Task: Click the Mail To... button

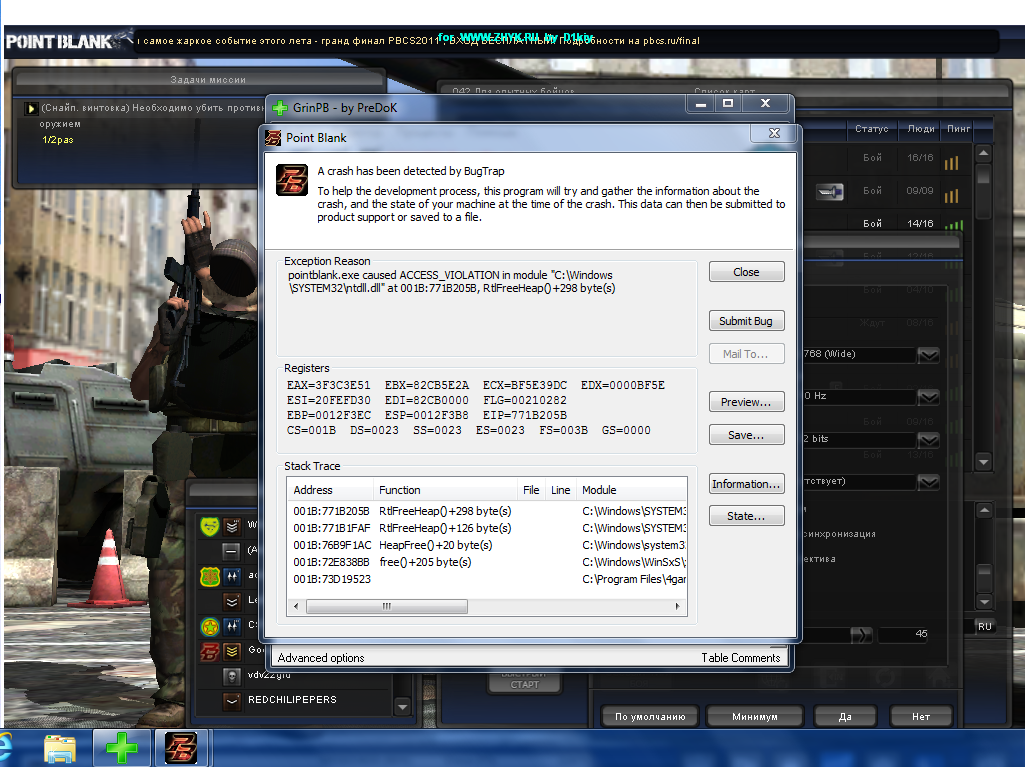Action: click(x=747, y=354)
